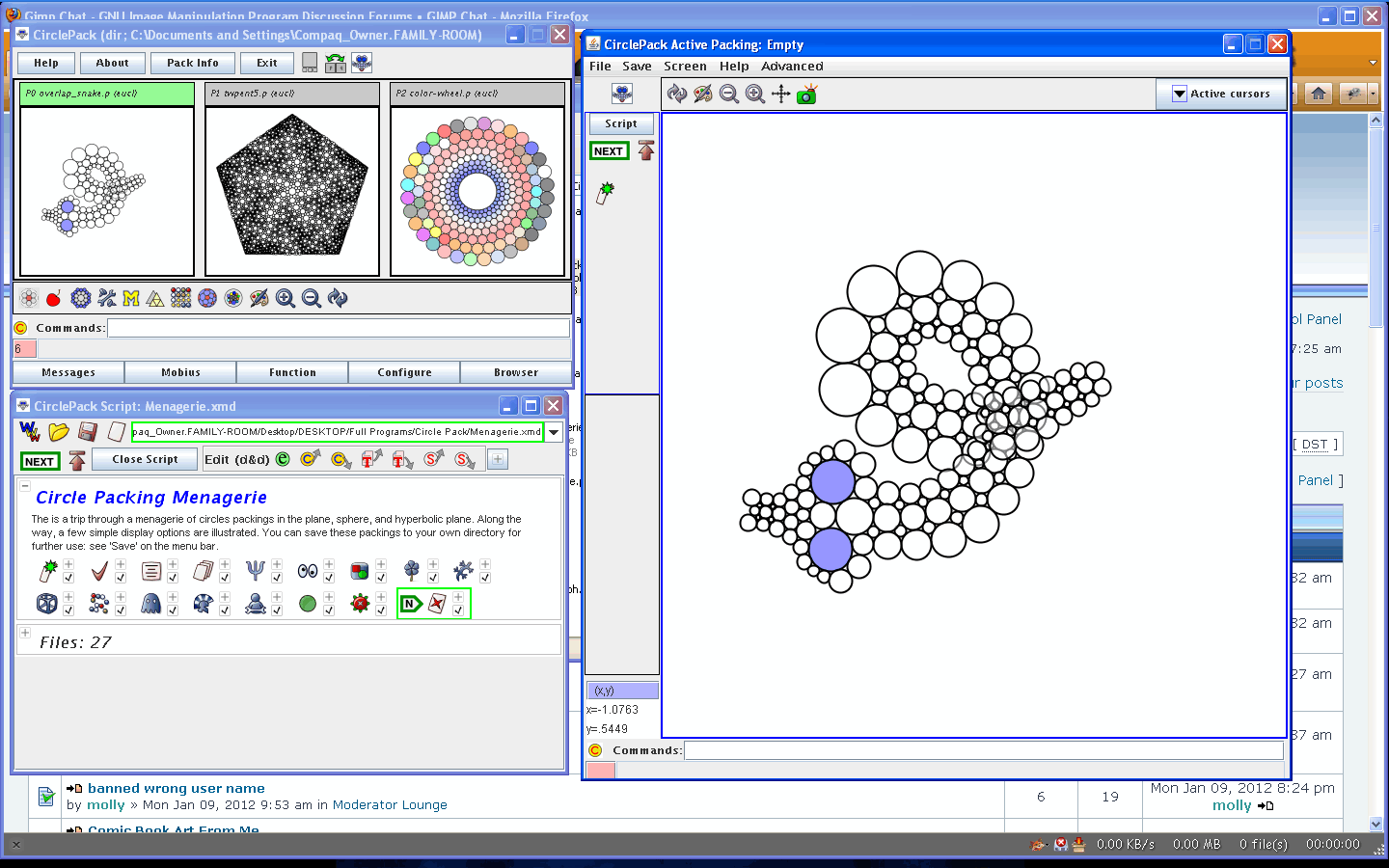Image resolution: width=1389 pixels, height=868 pixels.
Task: Open Screen menu in Active Packing window
Action: (x=685, y=67)
